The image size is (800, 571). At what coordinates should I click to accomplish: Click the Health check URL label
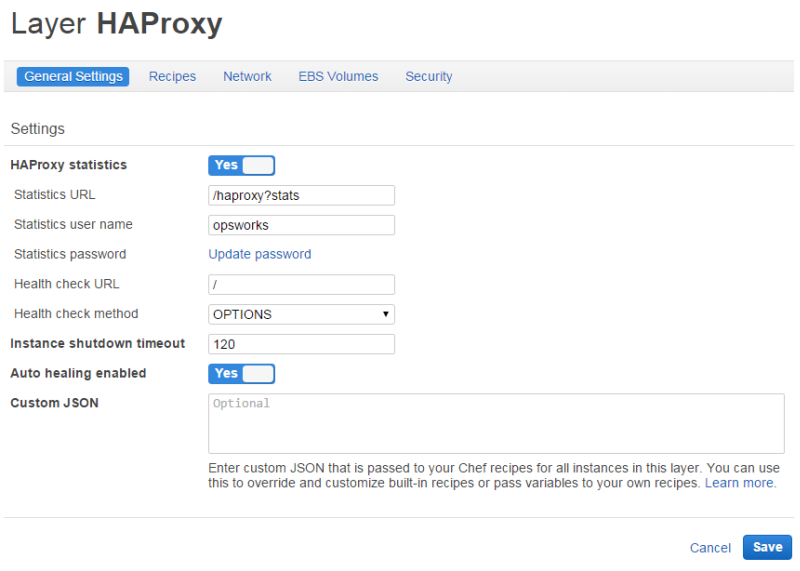coord(67,284)
